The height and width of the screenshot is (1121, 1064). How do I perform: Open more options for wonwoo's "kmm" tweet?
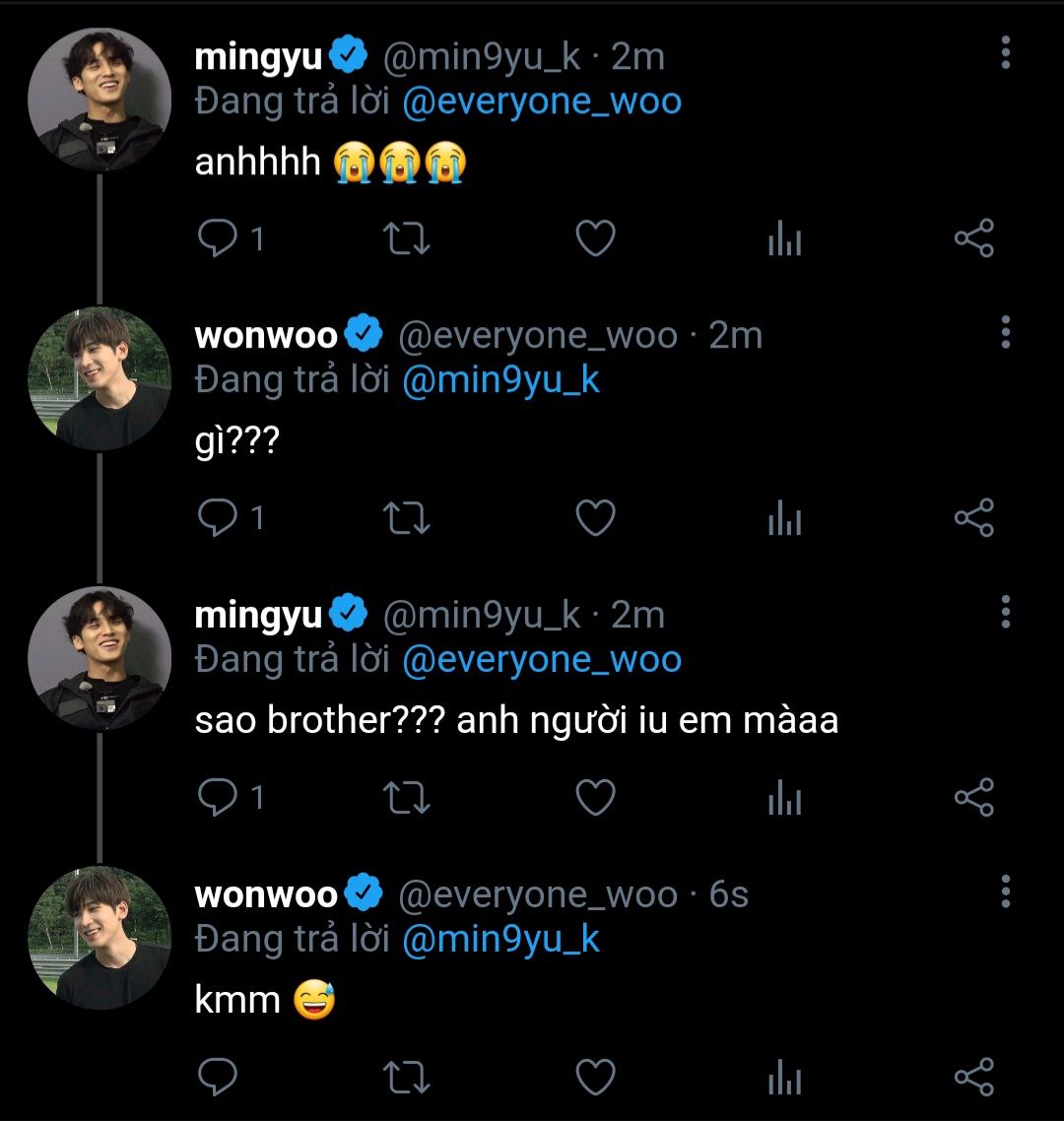pos(1005,891)
